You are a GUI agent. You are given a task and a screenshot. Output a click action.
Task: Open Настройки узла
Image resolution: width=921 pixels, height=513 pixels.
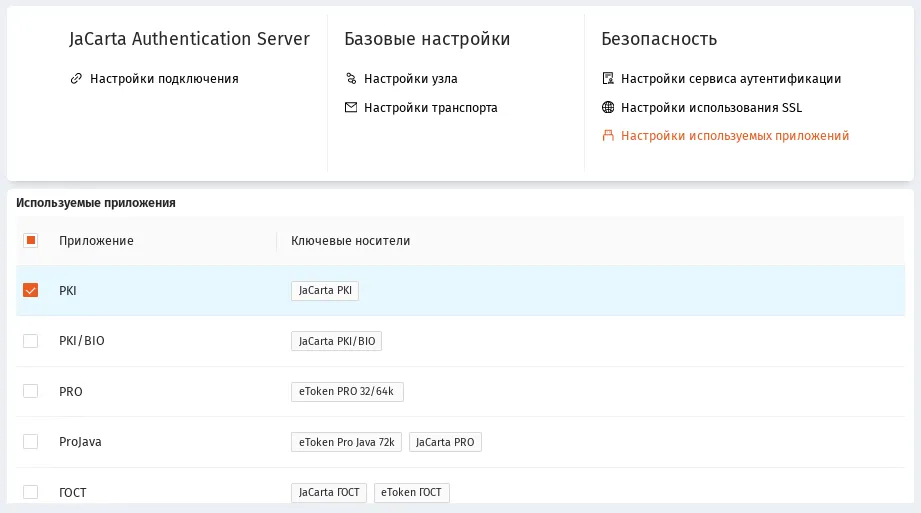[x=411, y=79]
